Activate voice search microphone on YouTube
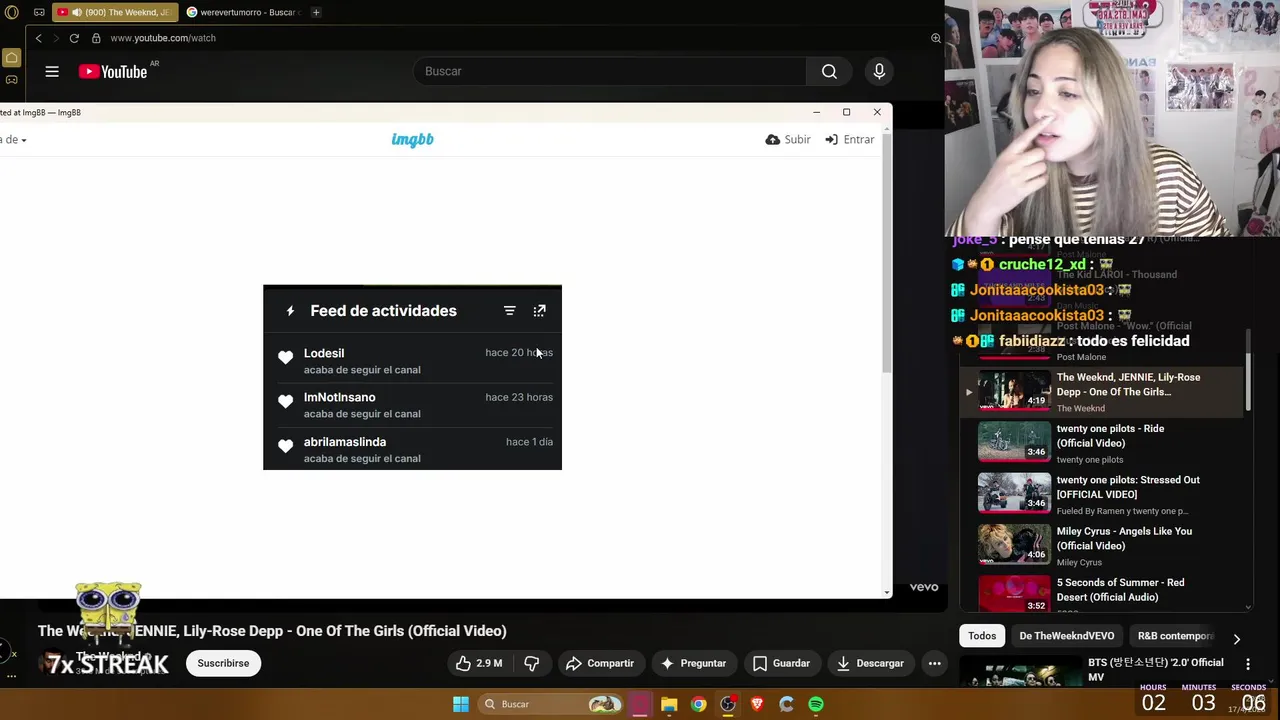Screen dimensions: 1280x720 [879, 71]
